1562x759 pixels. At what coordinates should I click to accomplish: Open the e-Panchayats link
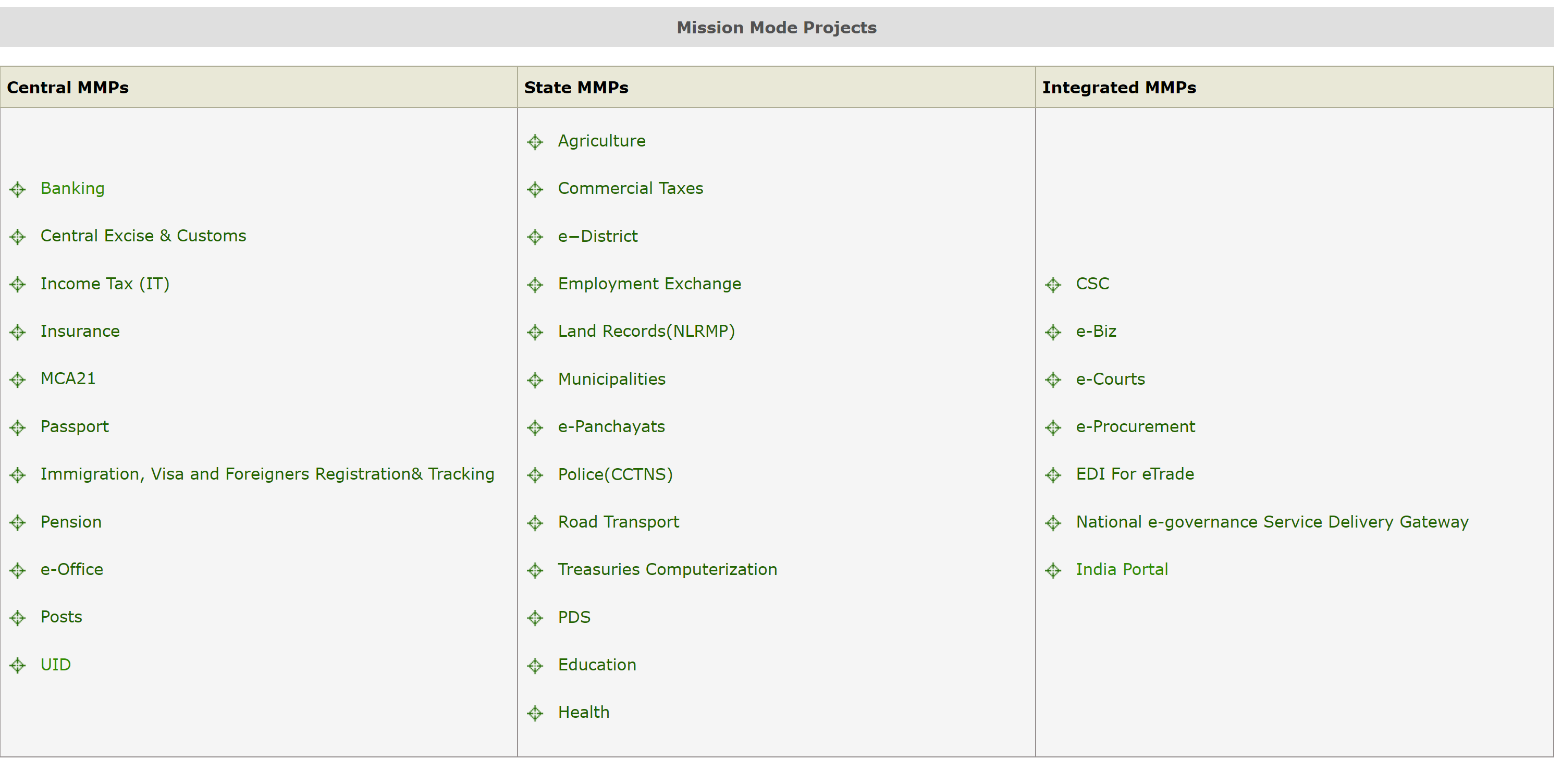(612, 427)
